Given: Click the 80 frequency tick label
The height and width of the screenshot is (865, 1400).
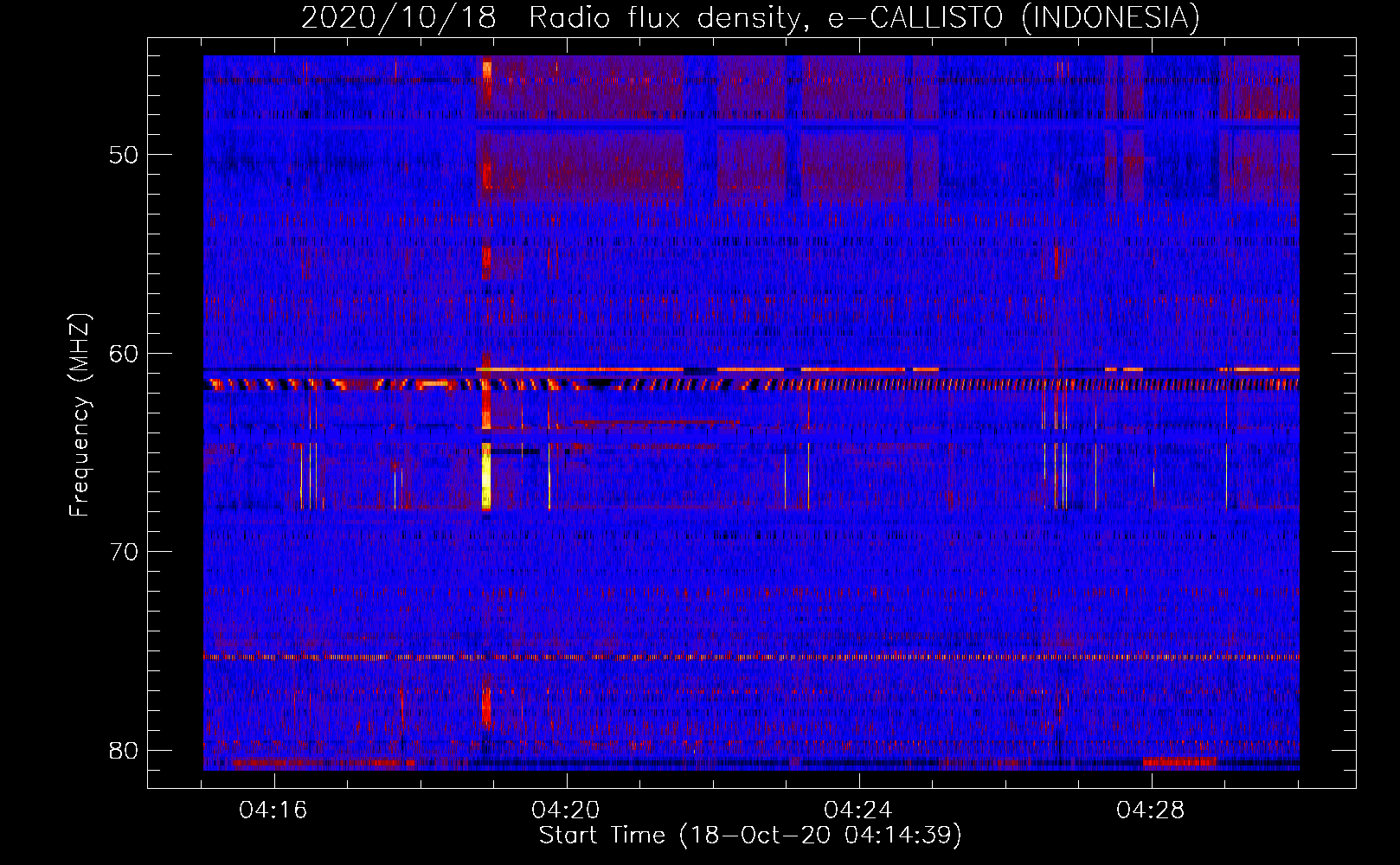Looking at the screenshot, I should [124, 750].
